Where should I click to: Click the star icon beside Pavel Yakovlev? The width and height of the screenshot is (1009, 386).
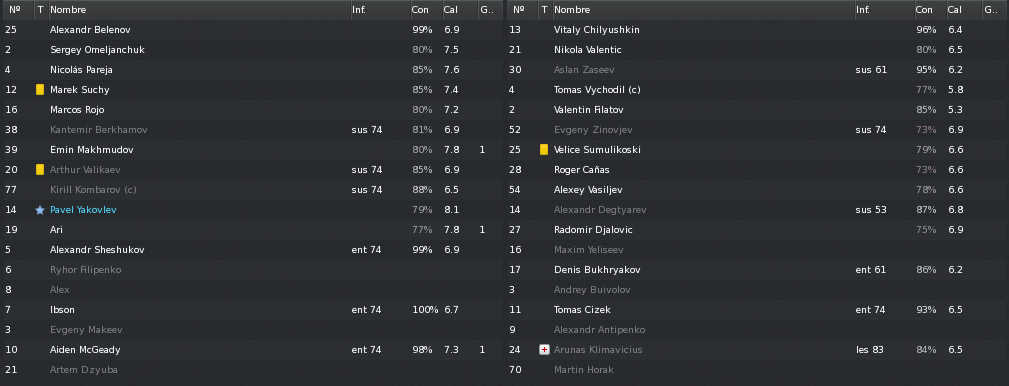40,210
